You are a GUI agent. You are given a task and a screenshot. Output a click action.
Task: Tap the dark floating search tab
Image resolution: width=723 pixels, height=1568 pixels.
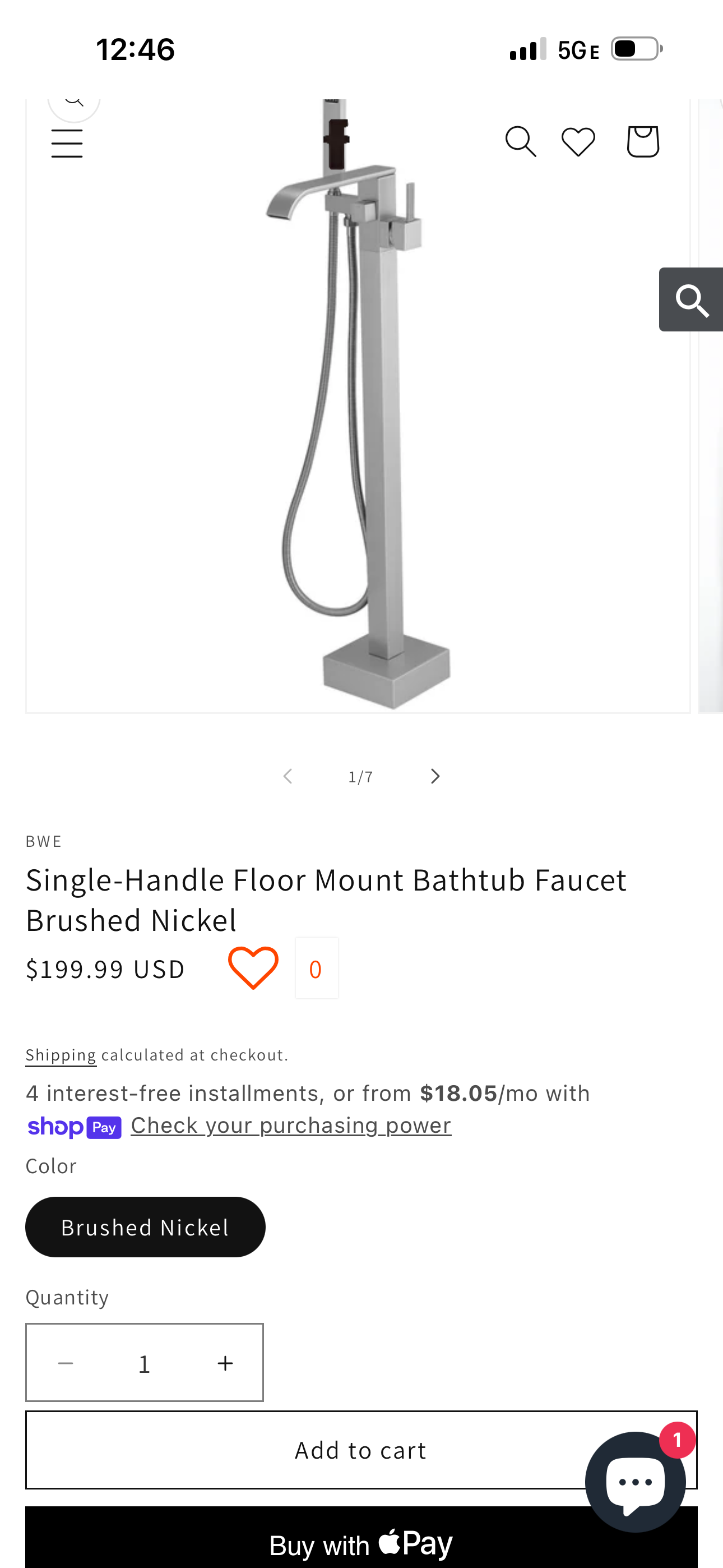pos(690,299)
